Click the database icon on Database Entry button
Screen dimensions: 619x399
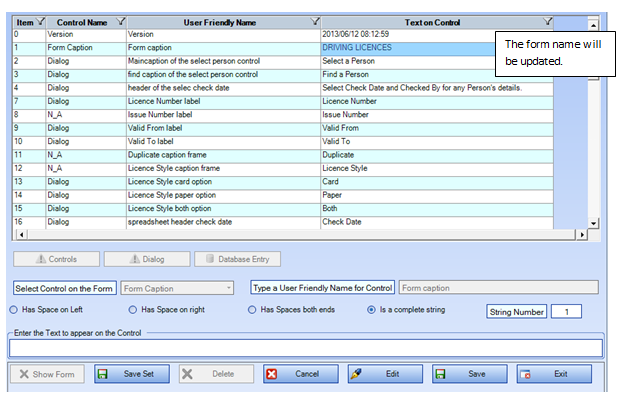click(x=210, y=259)
